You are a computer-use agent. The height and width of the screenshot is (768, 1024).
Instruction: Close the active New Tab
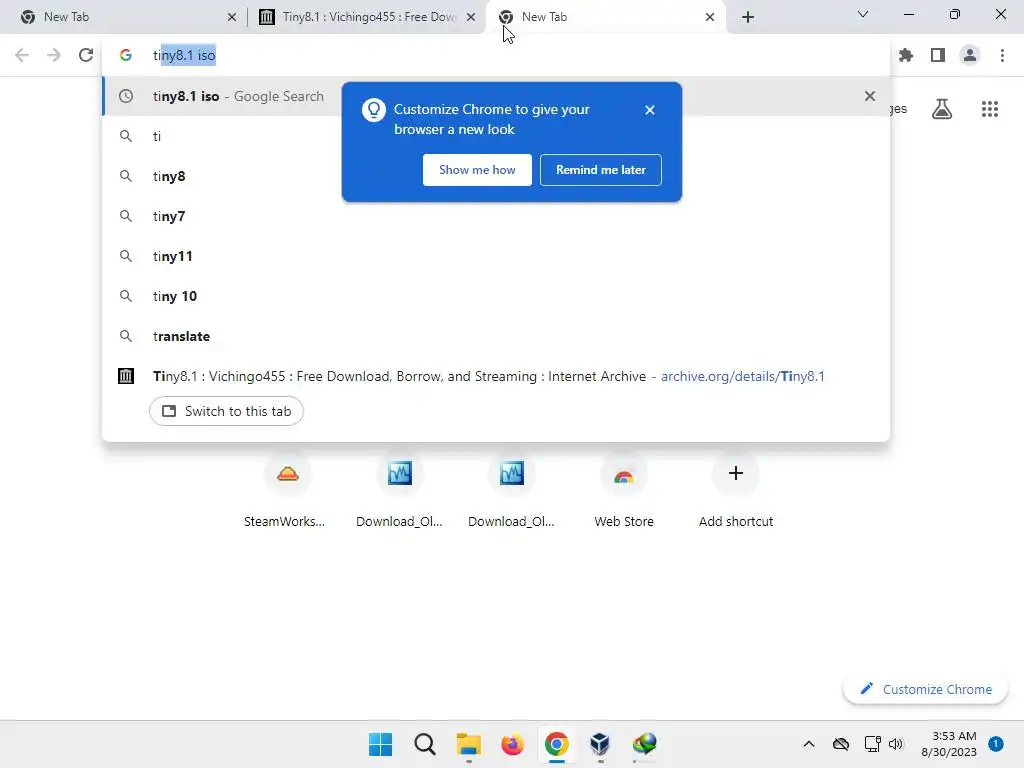point(710,17)
